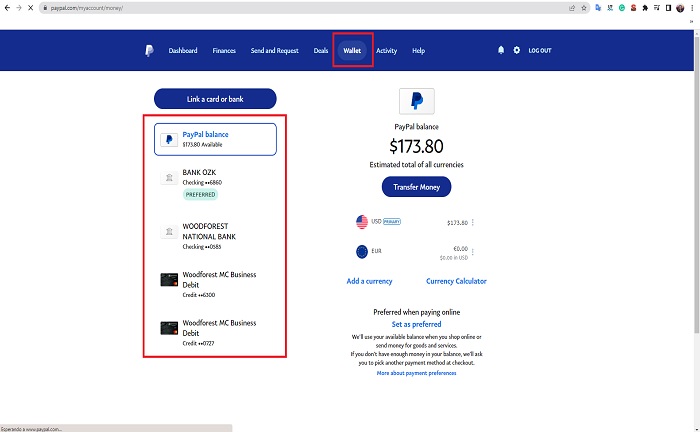Screen dimensions: 700x432
Task: Select Woodforest MC Business Debit ending 6300
Action: coord(215,284)
